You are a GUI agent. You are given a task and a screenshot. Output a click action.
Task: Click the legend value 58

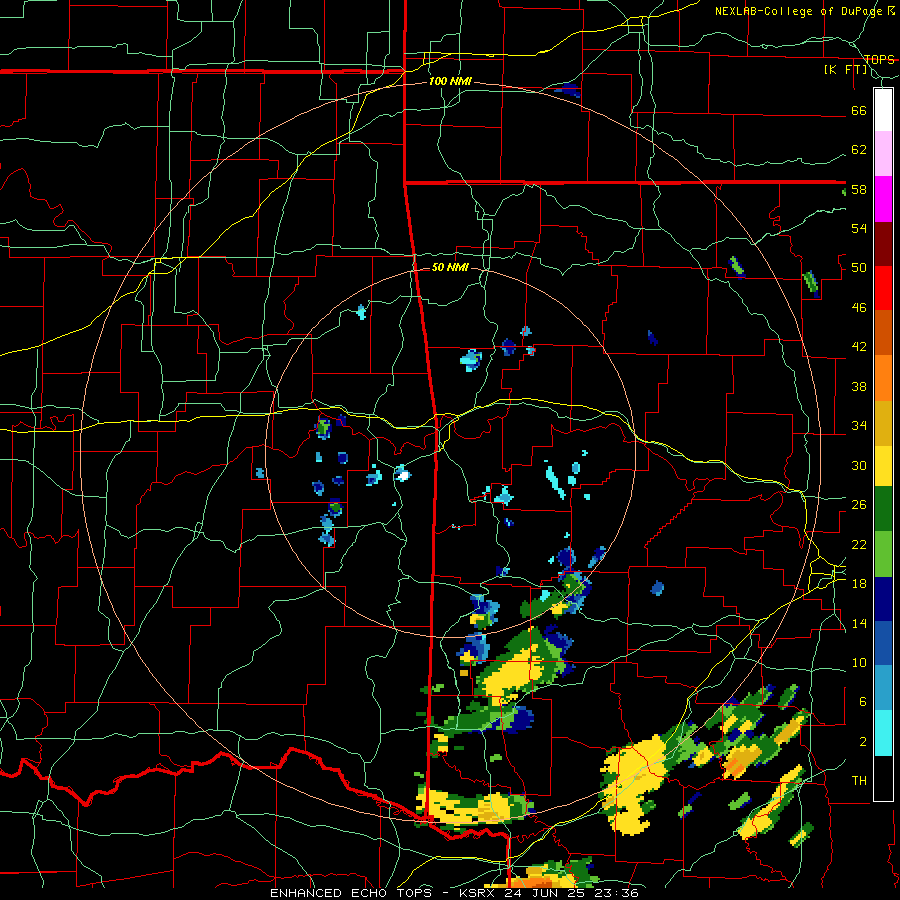[x=859, y=189]
